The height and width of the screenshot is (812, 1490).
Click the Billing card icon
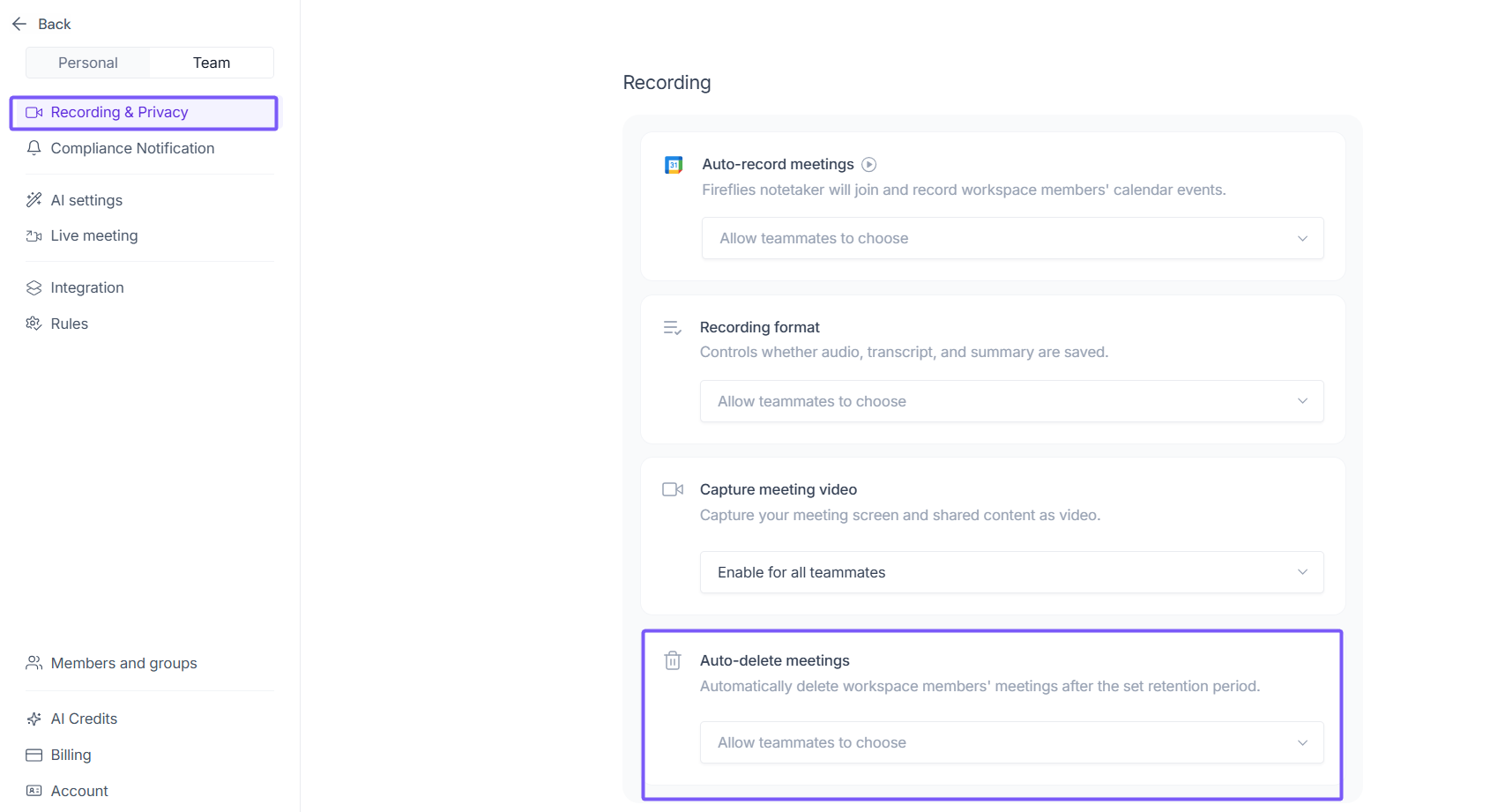pos(34,755)
